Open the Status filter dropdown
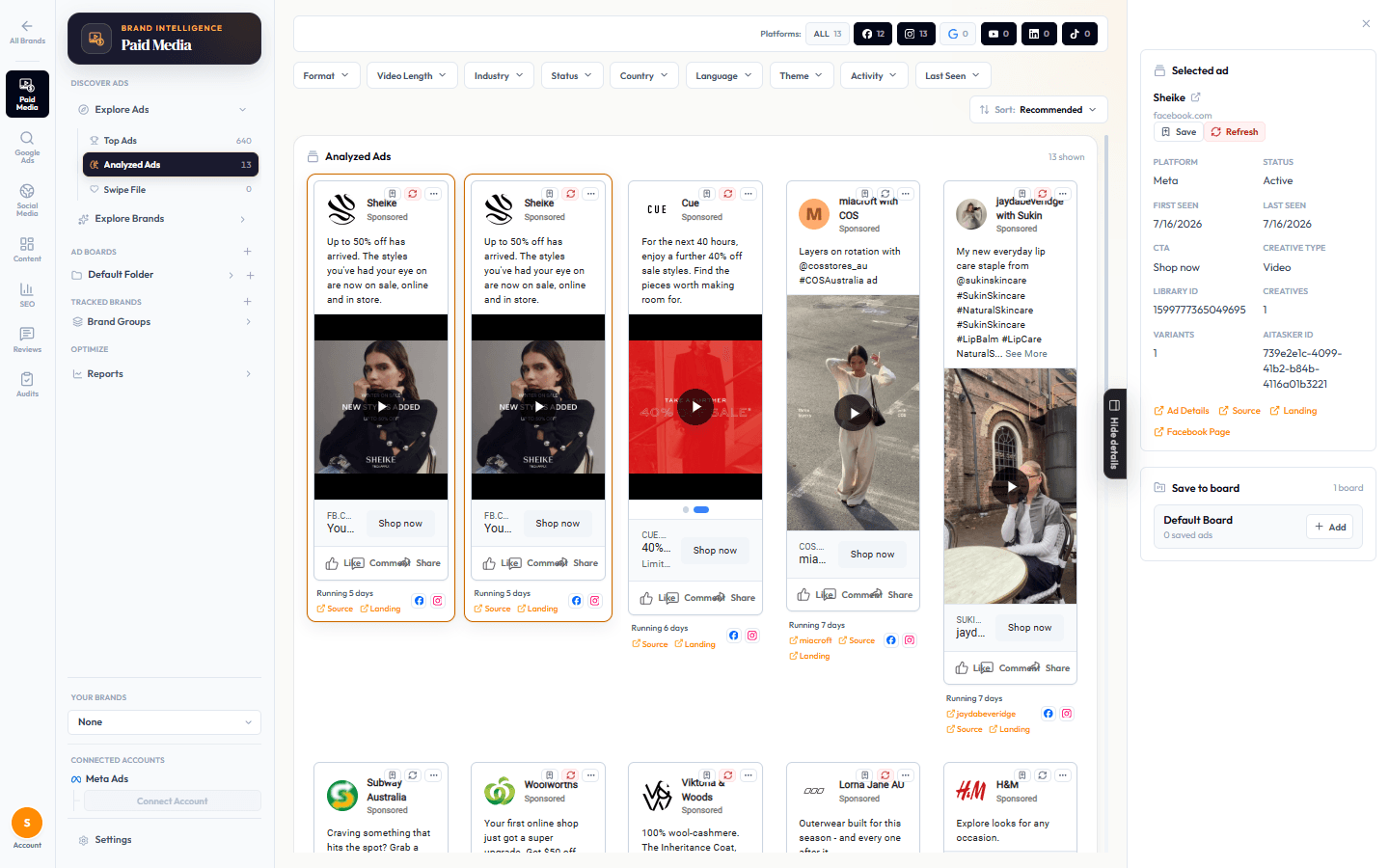The height and width of the screenshot is (868, 1389). (x=572, y=75)
